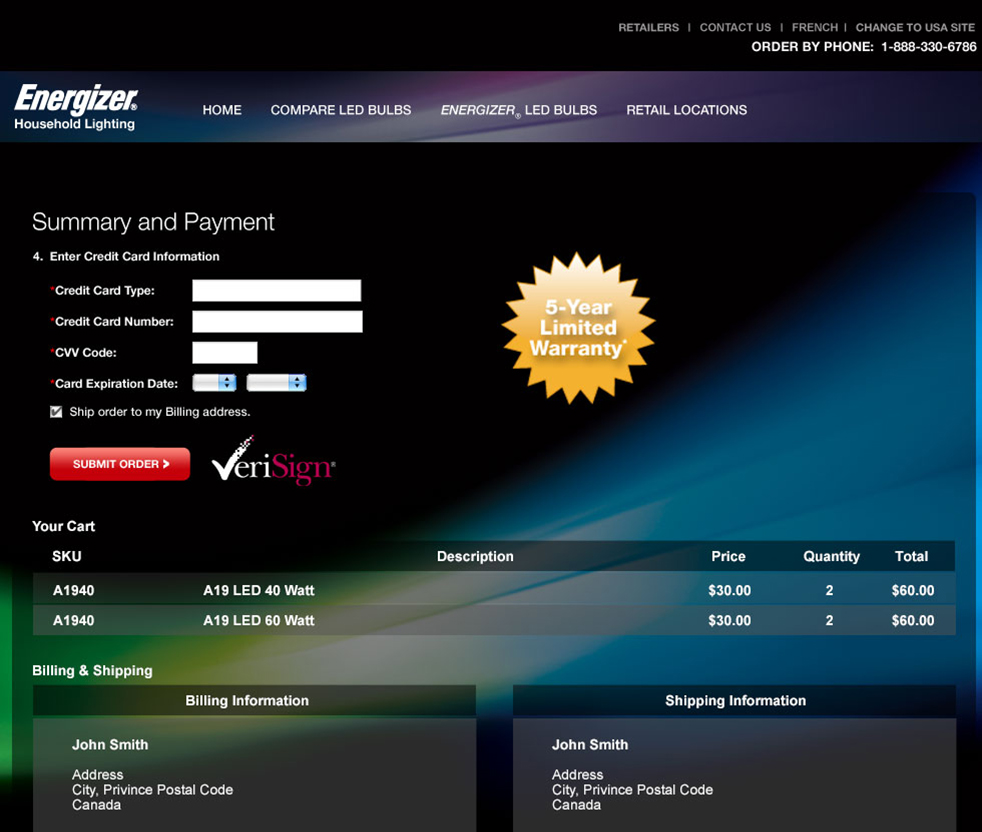The image size is (982, 832).
Task: Switch site language to French
Action: point(814,28)
